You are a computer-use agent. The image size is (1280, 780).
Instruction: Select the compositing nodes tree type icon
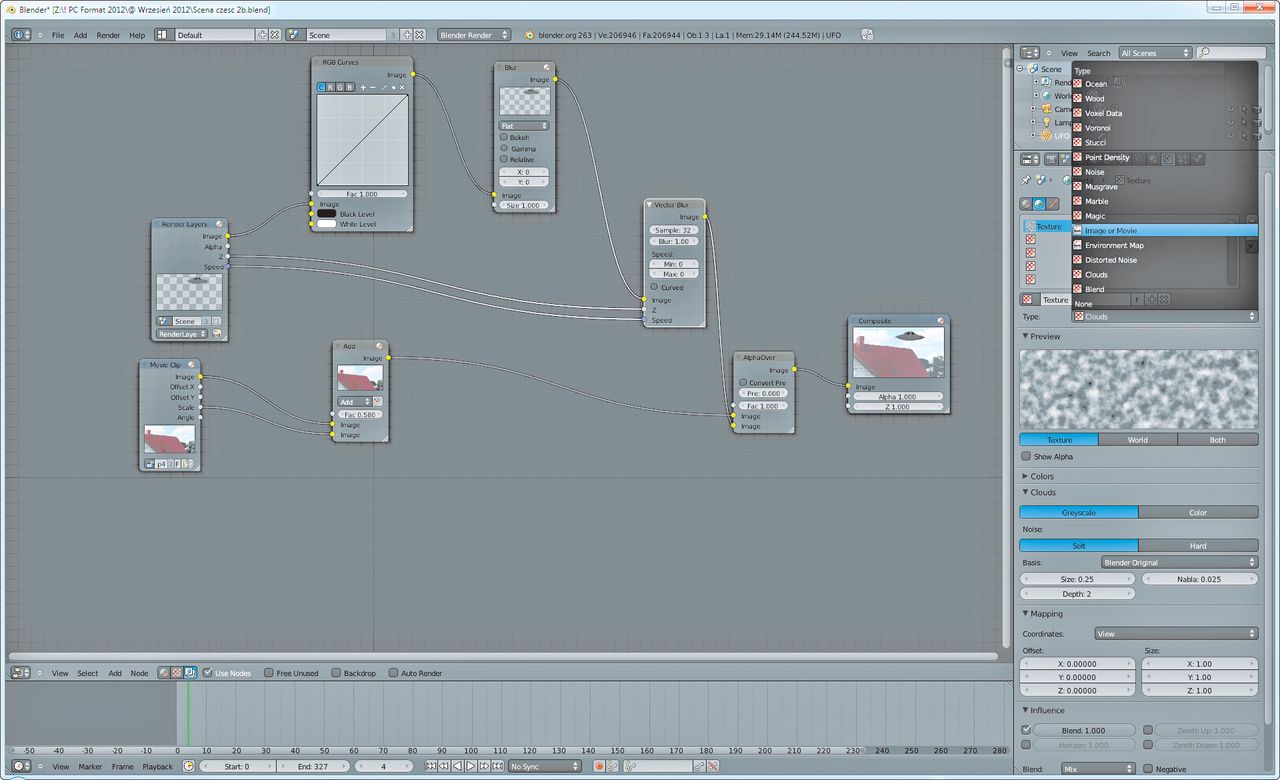click(x=189, y=673)
